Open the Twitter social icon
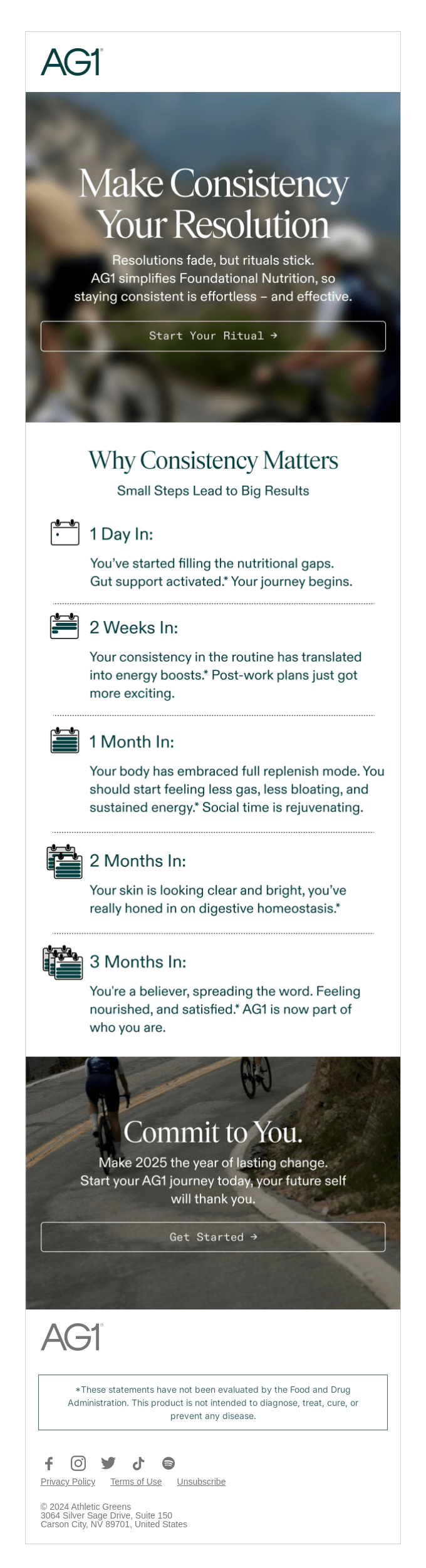This screenshot has height=1568, width=426. coord(108,1462)
